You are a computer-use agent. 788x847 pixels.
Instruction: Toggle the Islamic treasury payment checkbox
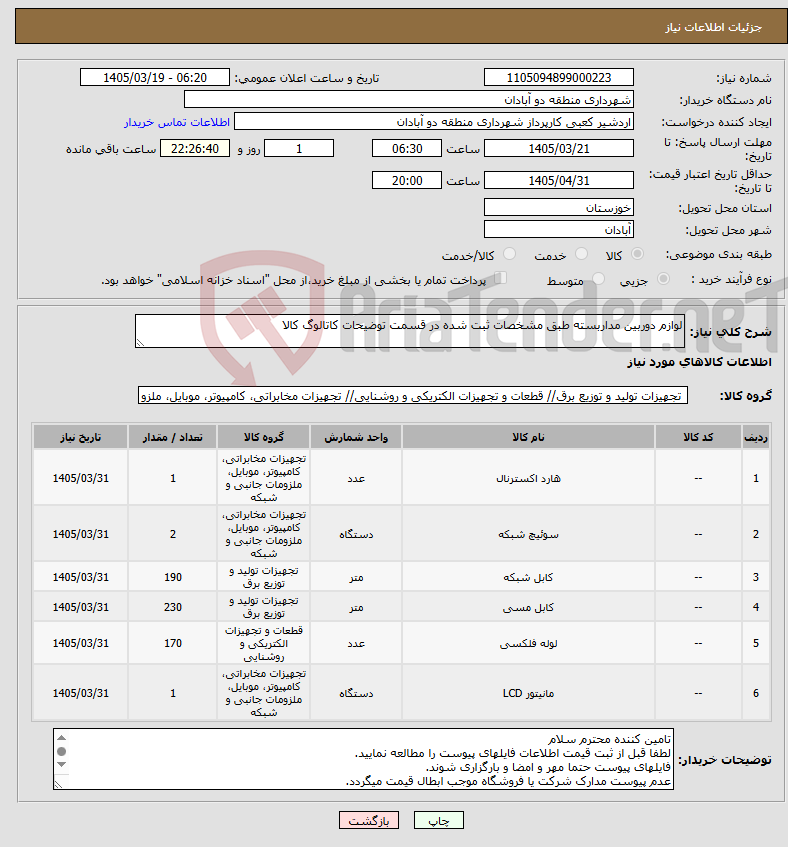501,278
